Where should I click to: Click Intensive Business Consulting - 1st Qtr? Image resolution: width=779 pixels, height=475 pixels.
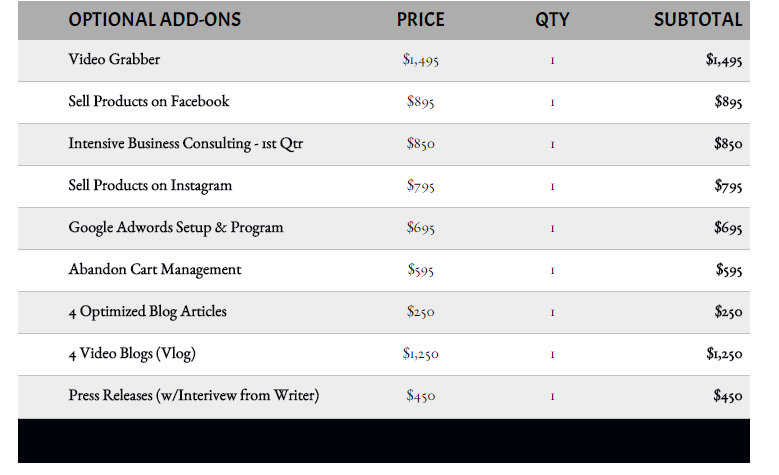pos(186,143)
